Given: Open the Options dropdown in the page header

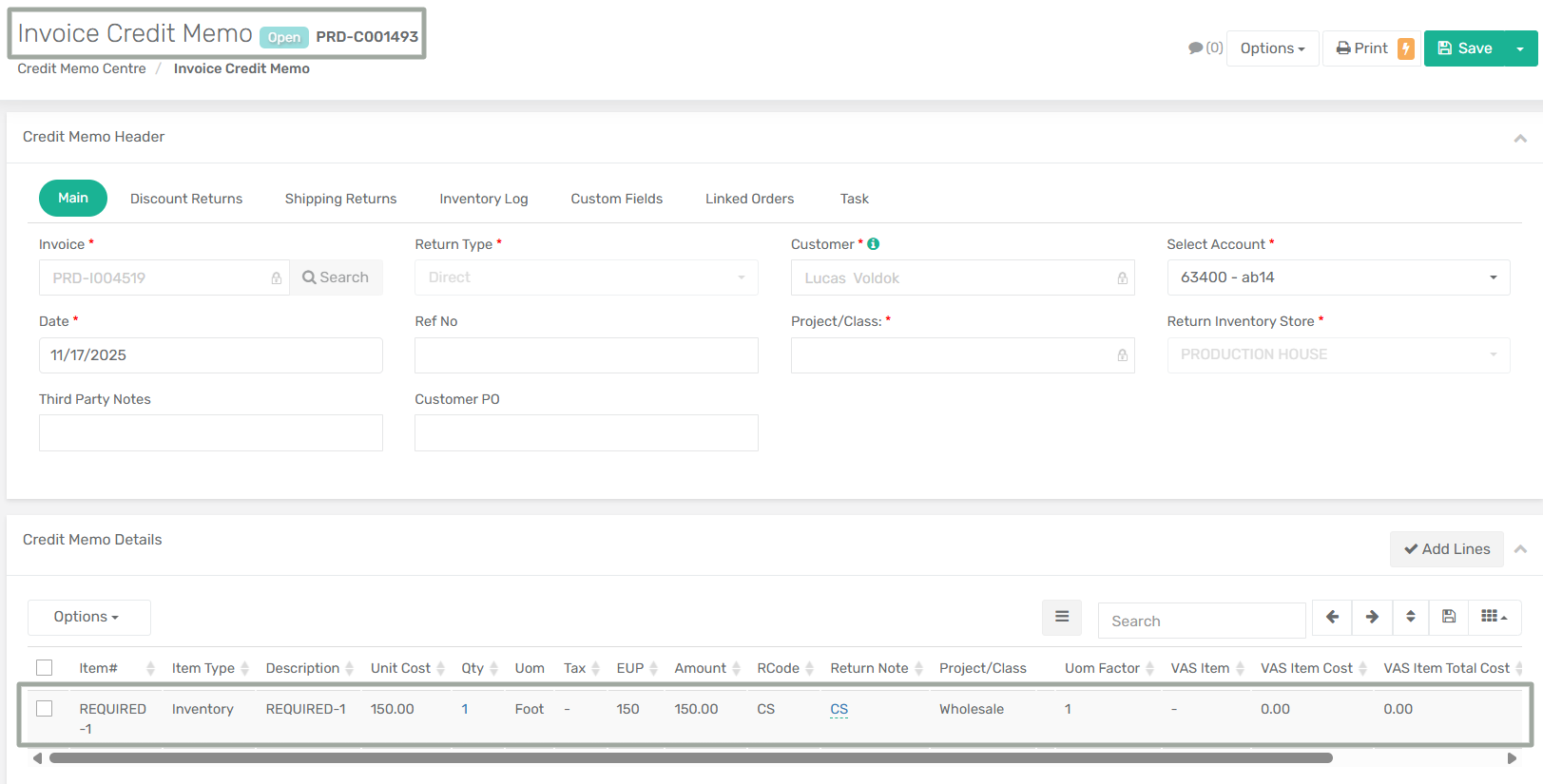Looking at the screenshot, I should 1272,48.
